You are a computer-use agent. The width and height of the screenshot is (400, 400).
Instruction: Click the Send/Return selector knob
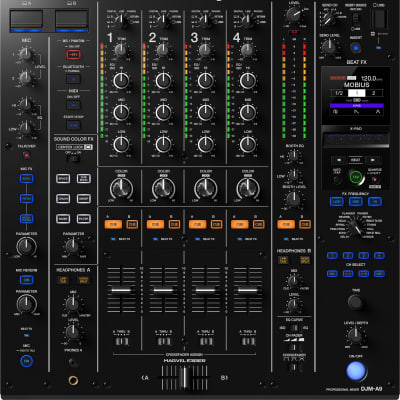[x=328, y=20]
